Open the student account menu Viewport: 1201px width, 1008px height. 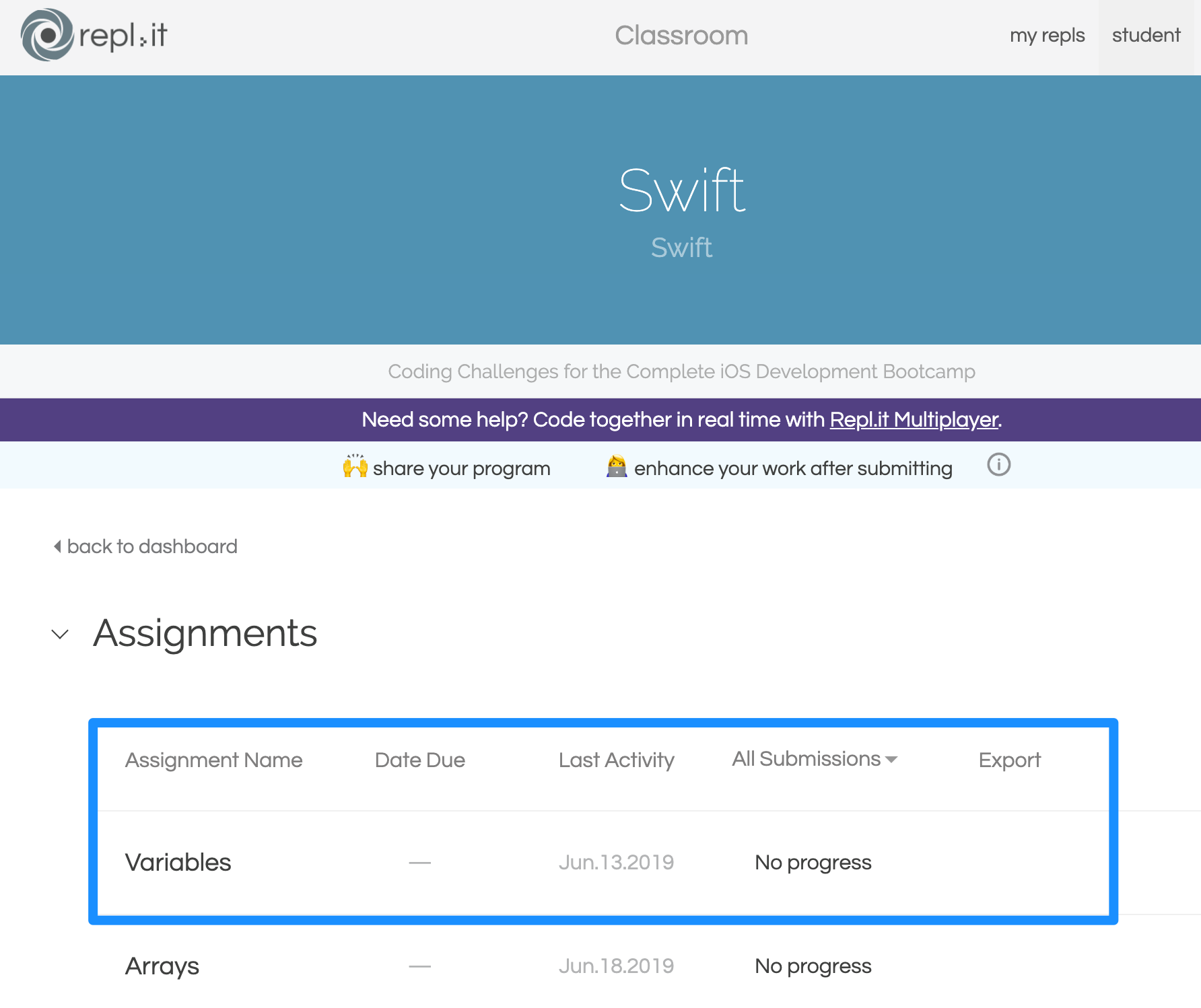[1146, 35]
